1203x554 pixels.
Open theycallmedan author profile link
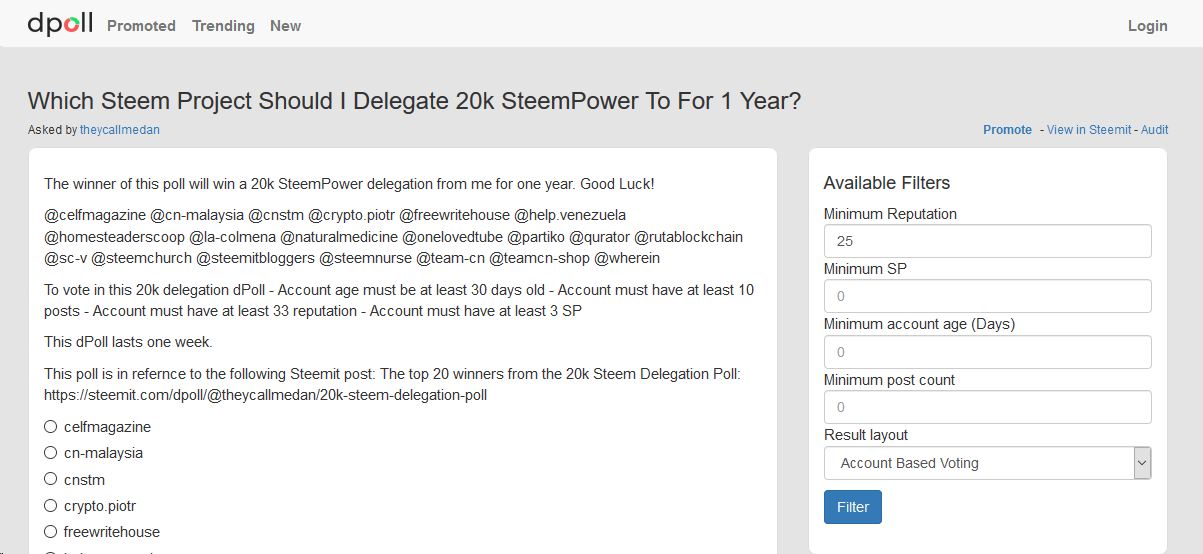pos(120,130)
